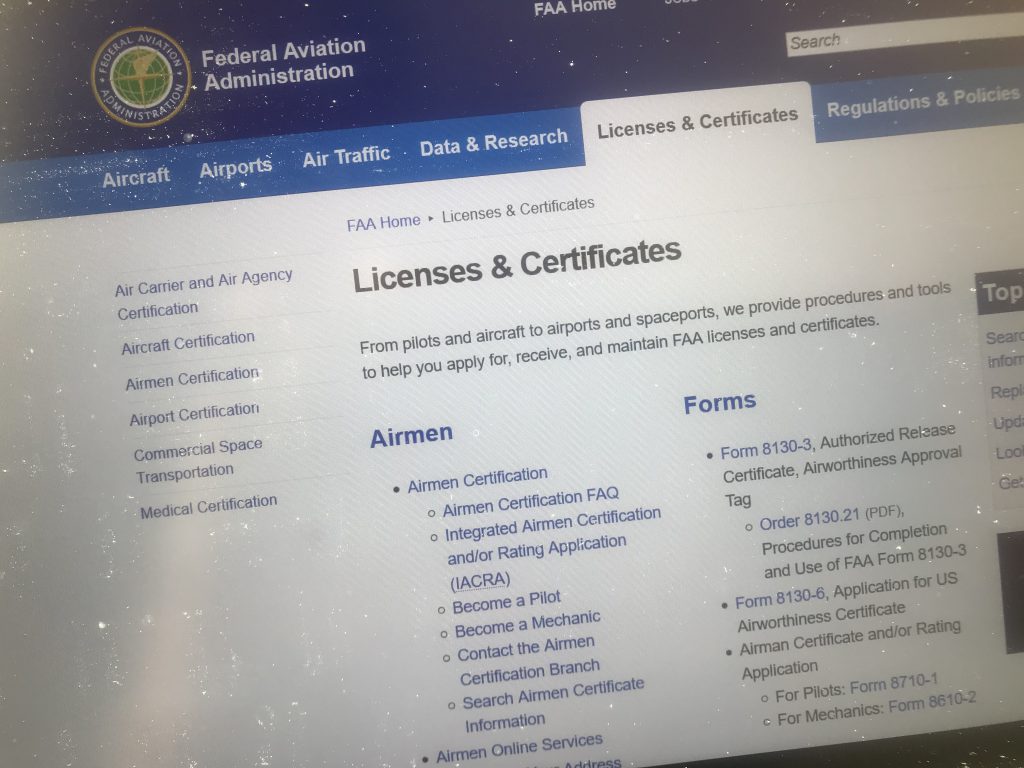Open the Federal Aviation Administration title link
The image size is (1024, 768).
click(283, 65)
